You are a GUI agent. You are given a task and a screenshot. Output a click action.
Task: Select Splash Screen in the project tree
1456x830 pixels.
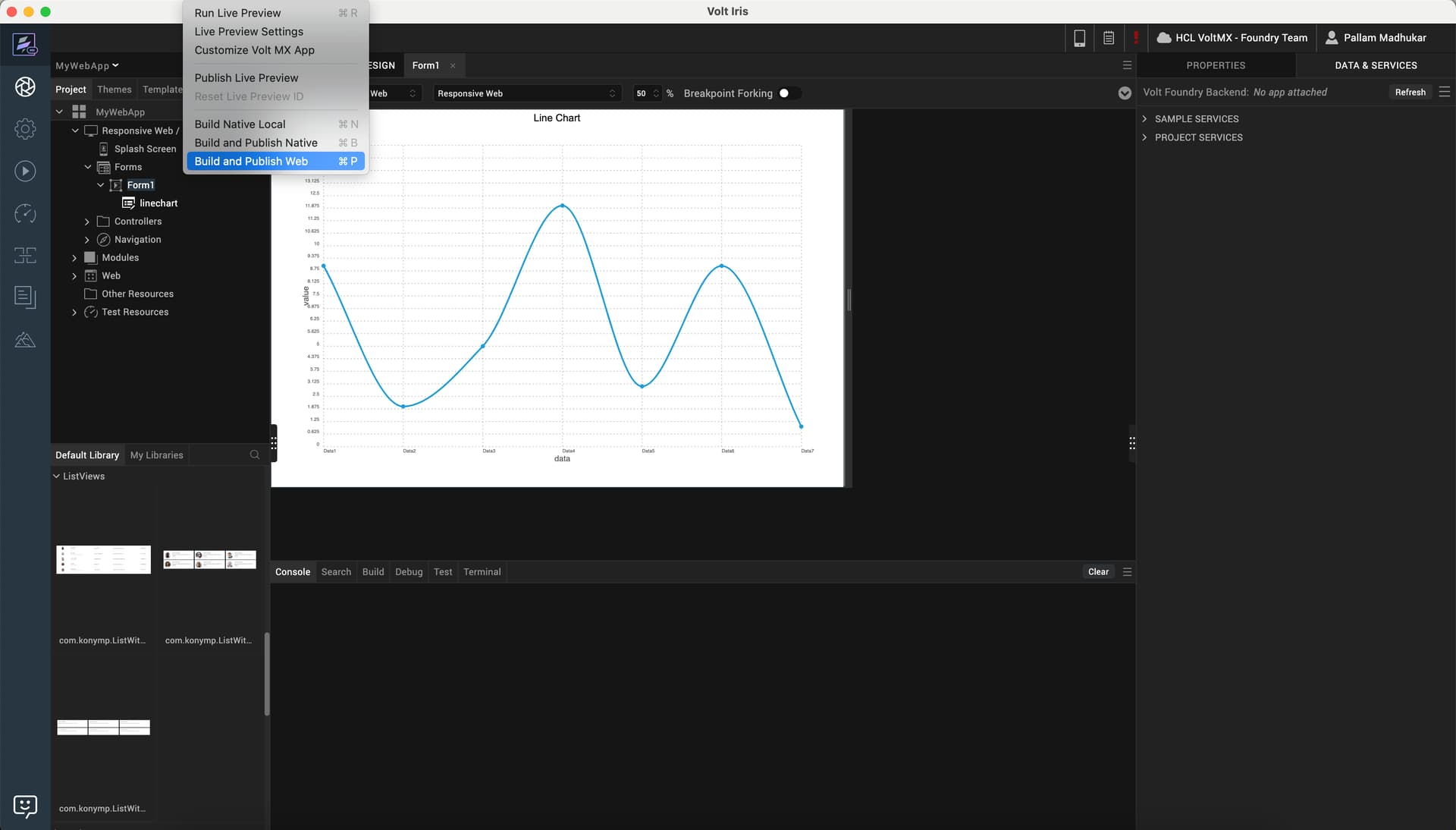pos(145,149)
